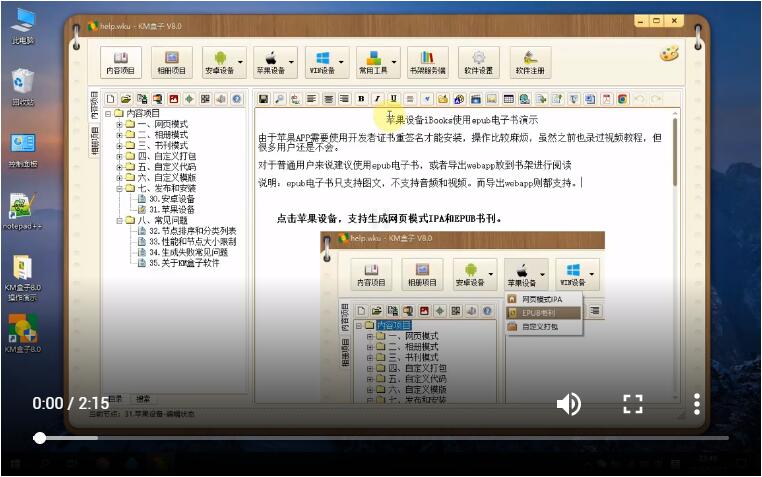The height and width of the screenshot is (477, 762).
Task: Collapse the 七、发布和安装 tree node
Action: (119, 188)
